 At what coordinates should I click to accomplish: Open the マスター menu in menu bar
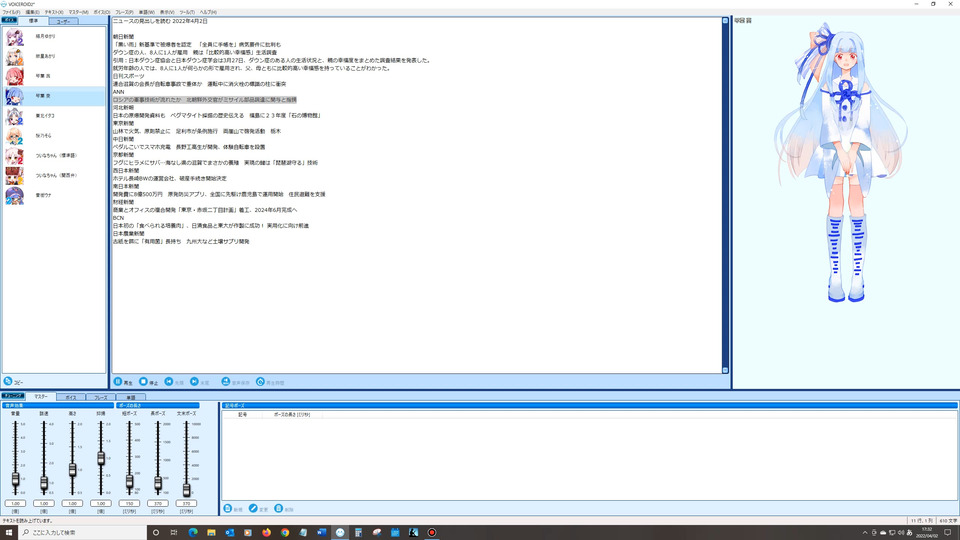(78, 12)
